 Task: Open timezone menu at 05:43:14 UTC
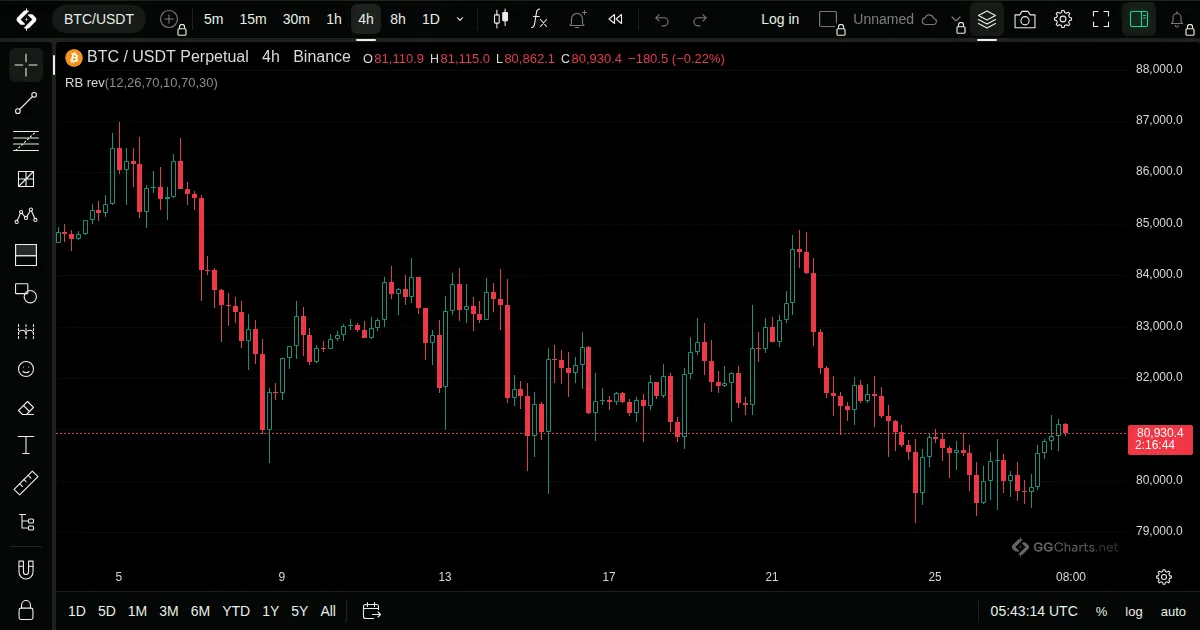point(1034,611)
